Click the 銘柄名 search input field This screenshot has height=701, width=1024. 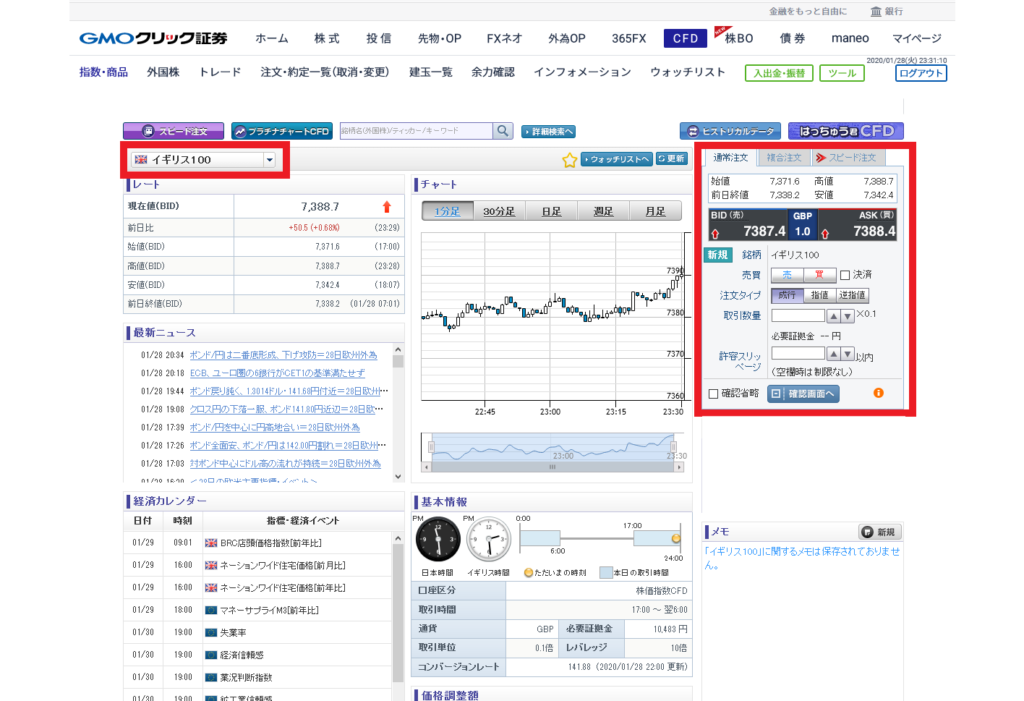(416, 131)
